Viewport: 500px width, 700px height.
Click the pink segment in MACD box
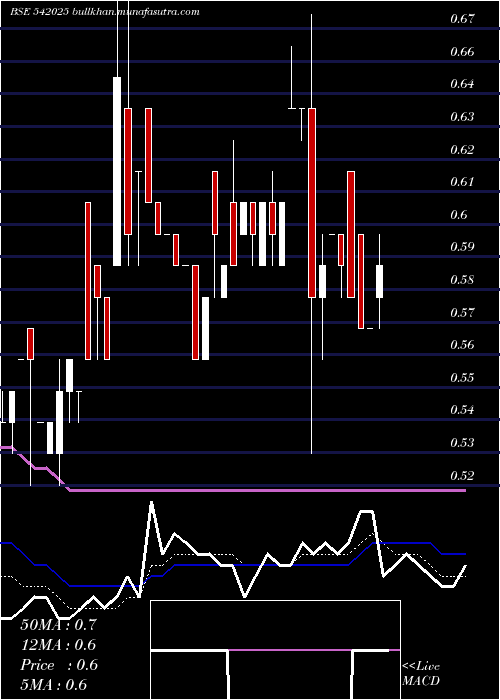tap(290, 650)
